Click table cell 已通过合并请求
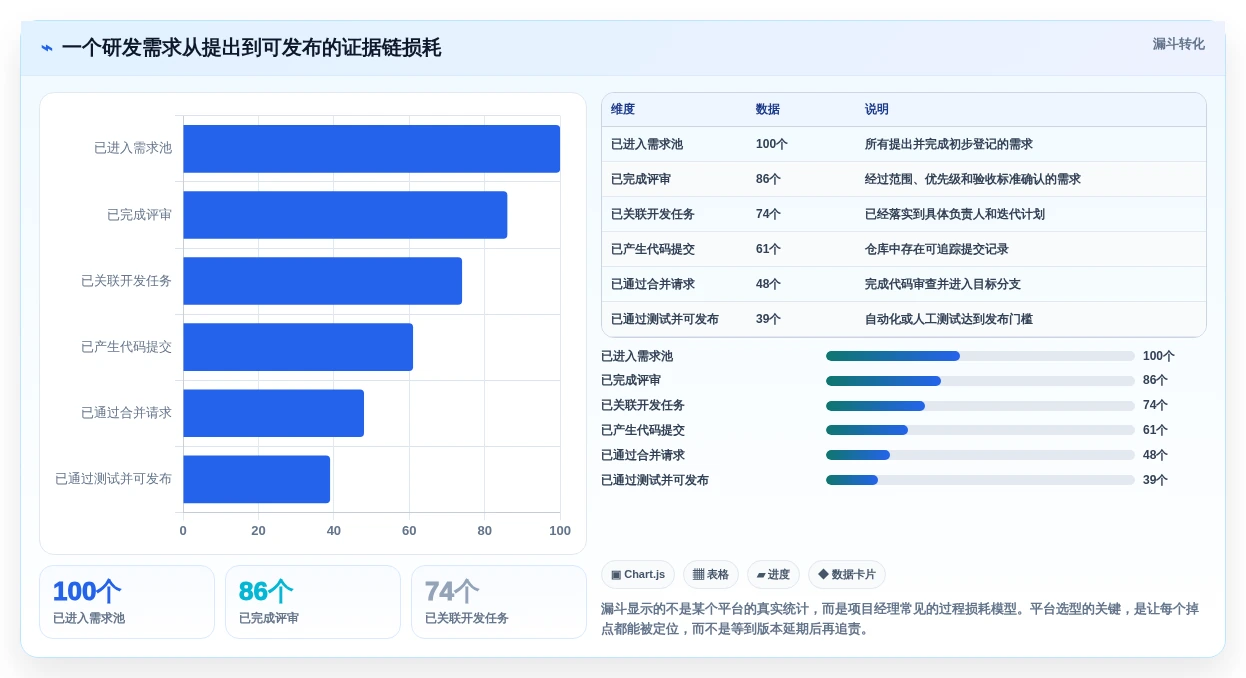This screenshot has height=678, width=1246. [653, 284]
